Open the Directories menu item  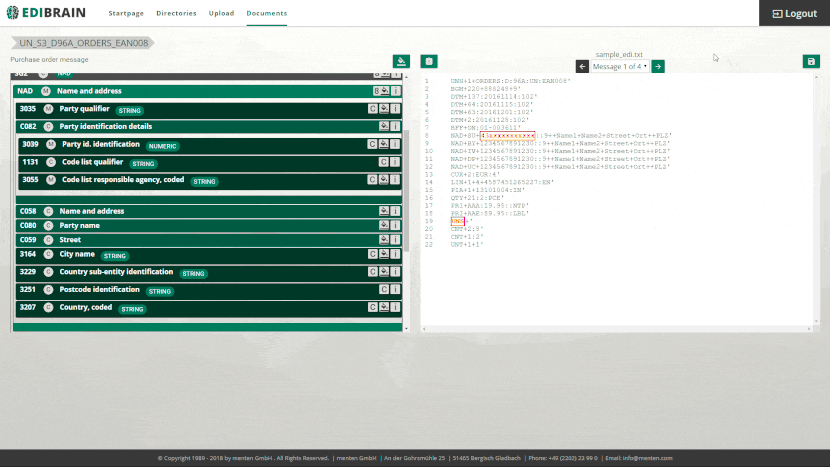click(176, 14)
